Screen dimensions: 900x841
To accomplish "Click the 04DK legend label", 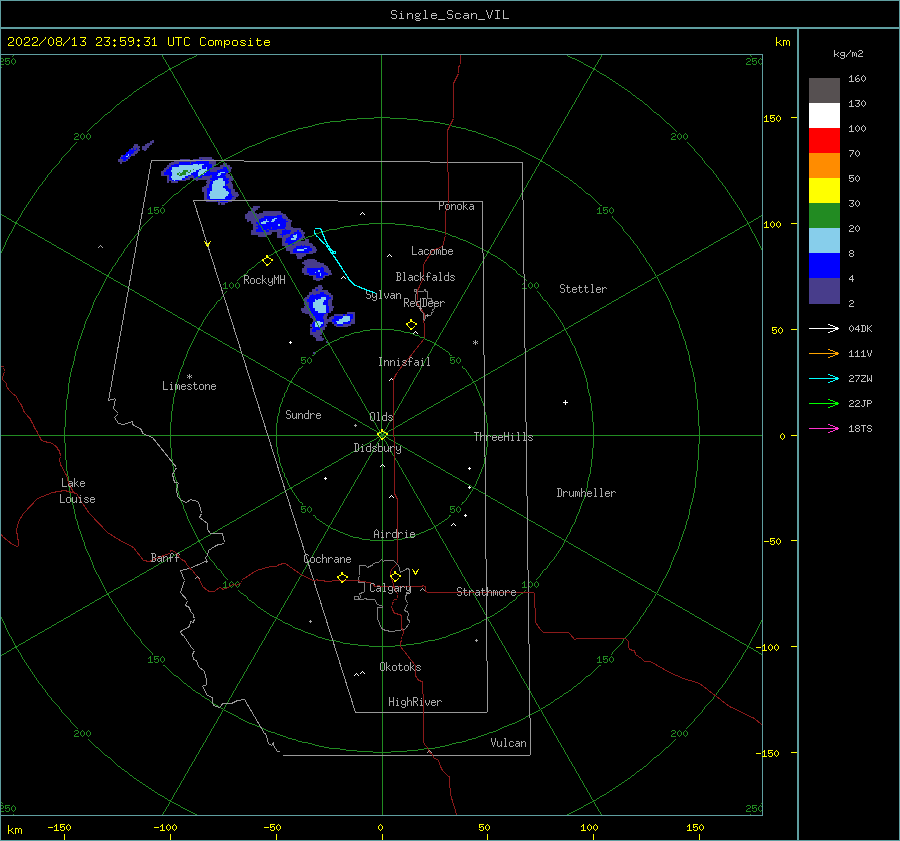I will [x=860, y=328].
